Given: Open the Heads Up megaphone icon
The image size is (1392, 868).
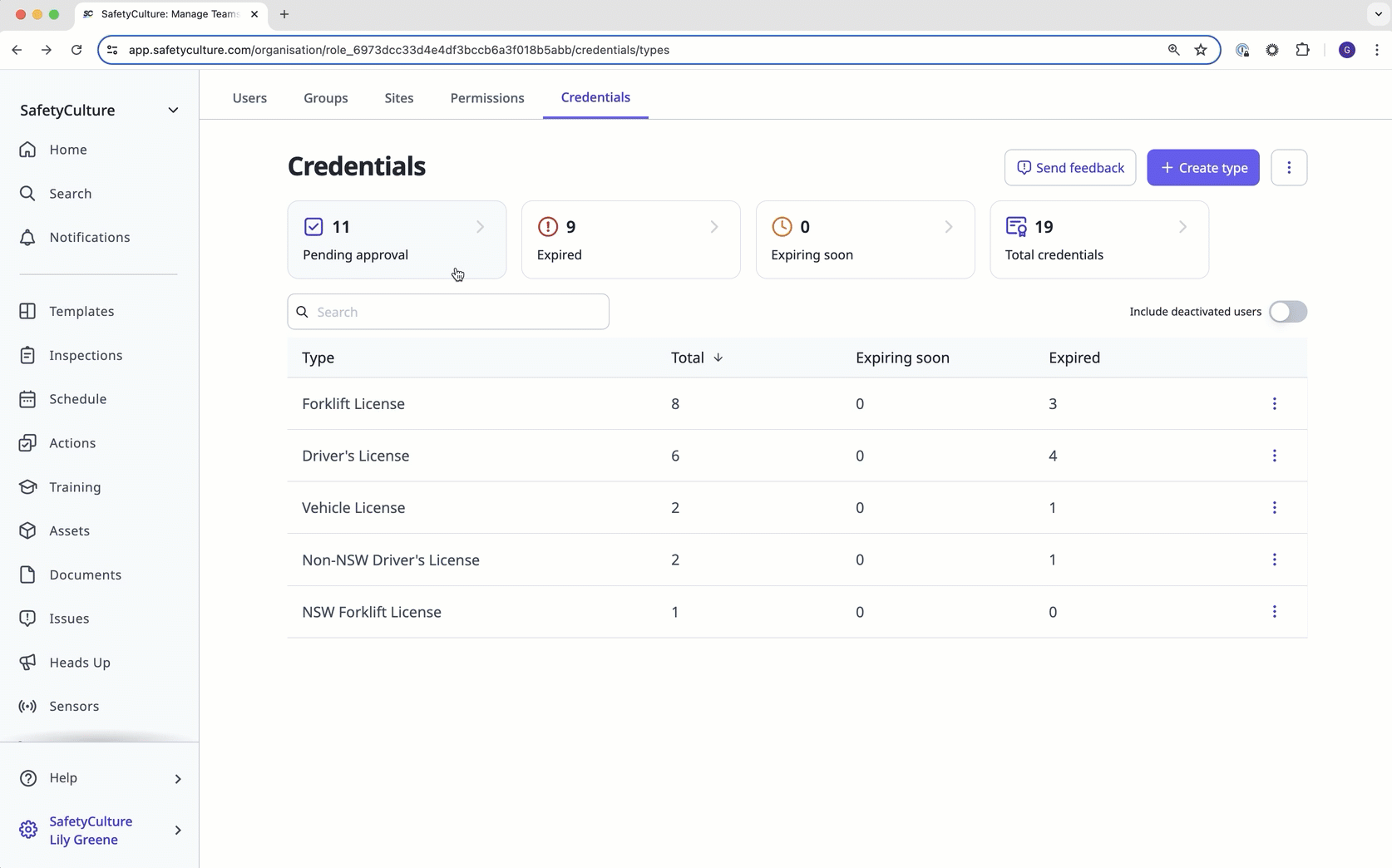Looking at the screenshot, I should coord(27,663).
